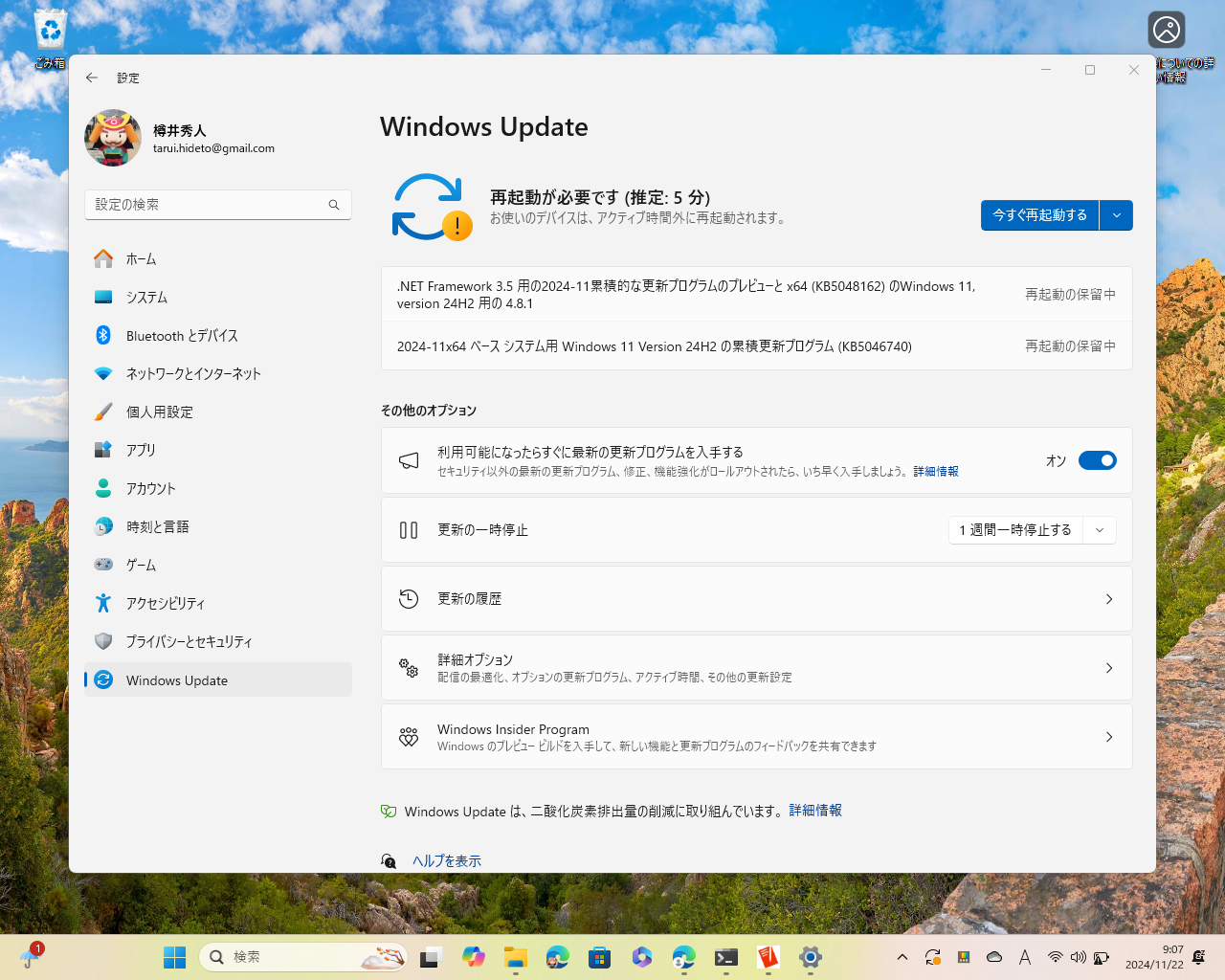Click the leaf icon beside carbon emissions text
This screenshot has height=980, width=1225.
(x=389, y=812)
